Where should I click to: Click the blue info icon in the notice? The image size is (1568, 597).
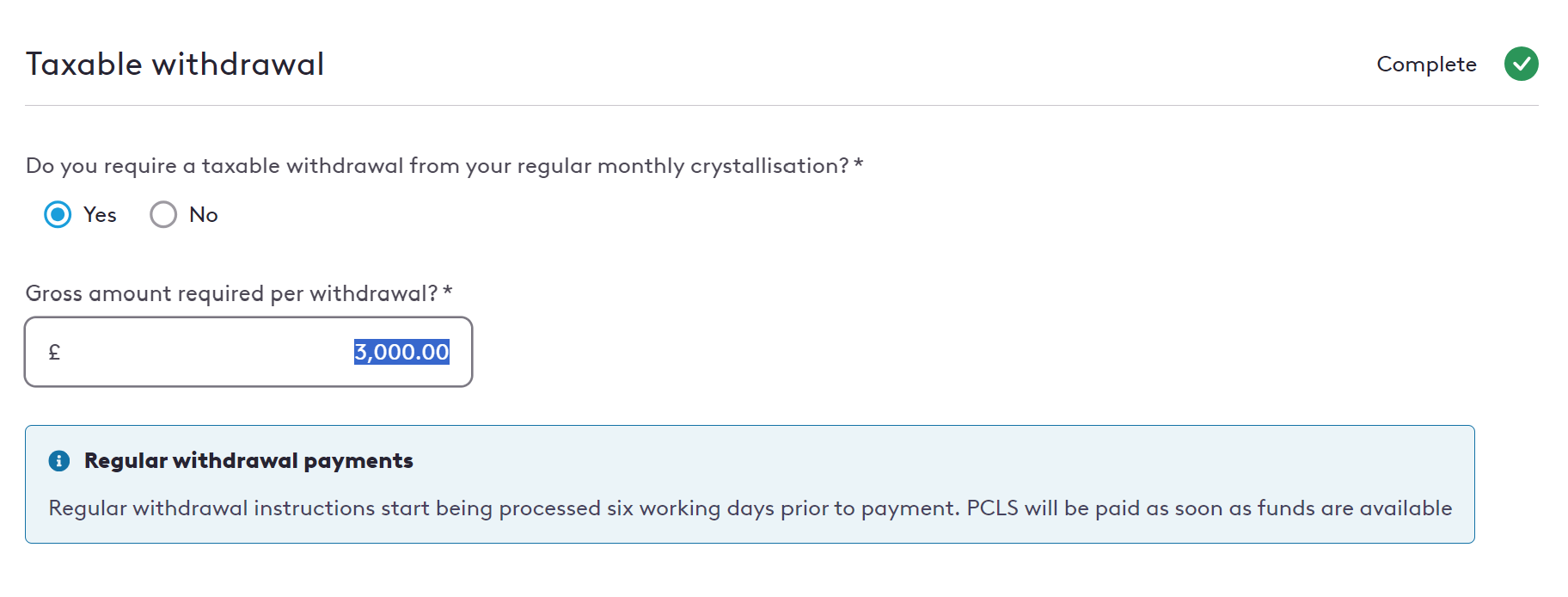[x=58, y=461]
